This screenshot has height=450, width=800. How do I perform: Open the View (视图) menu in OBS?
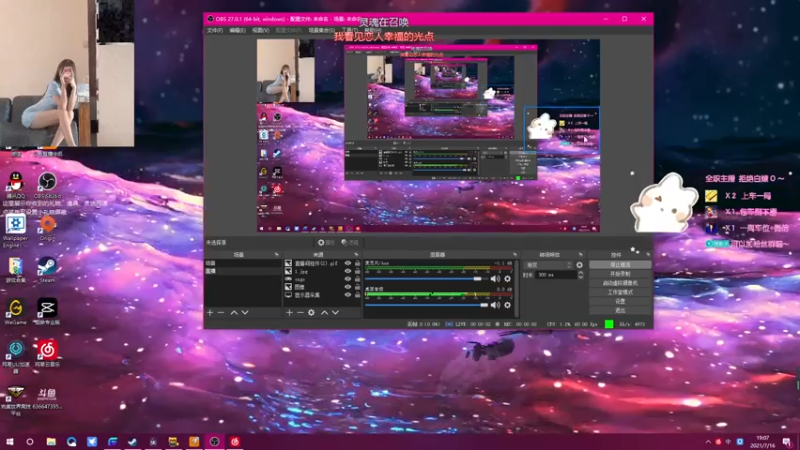point(260,31)
